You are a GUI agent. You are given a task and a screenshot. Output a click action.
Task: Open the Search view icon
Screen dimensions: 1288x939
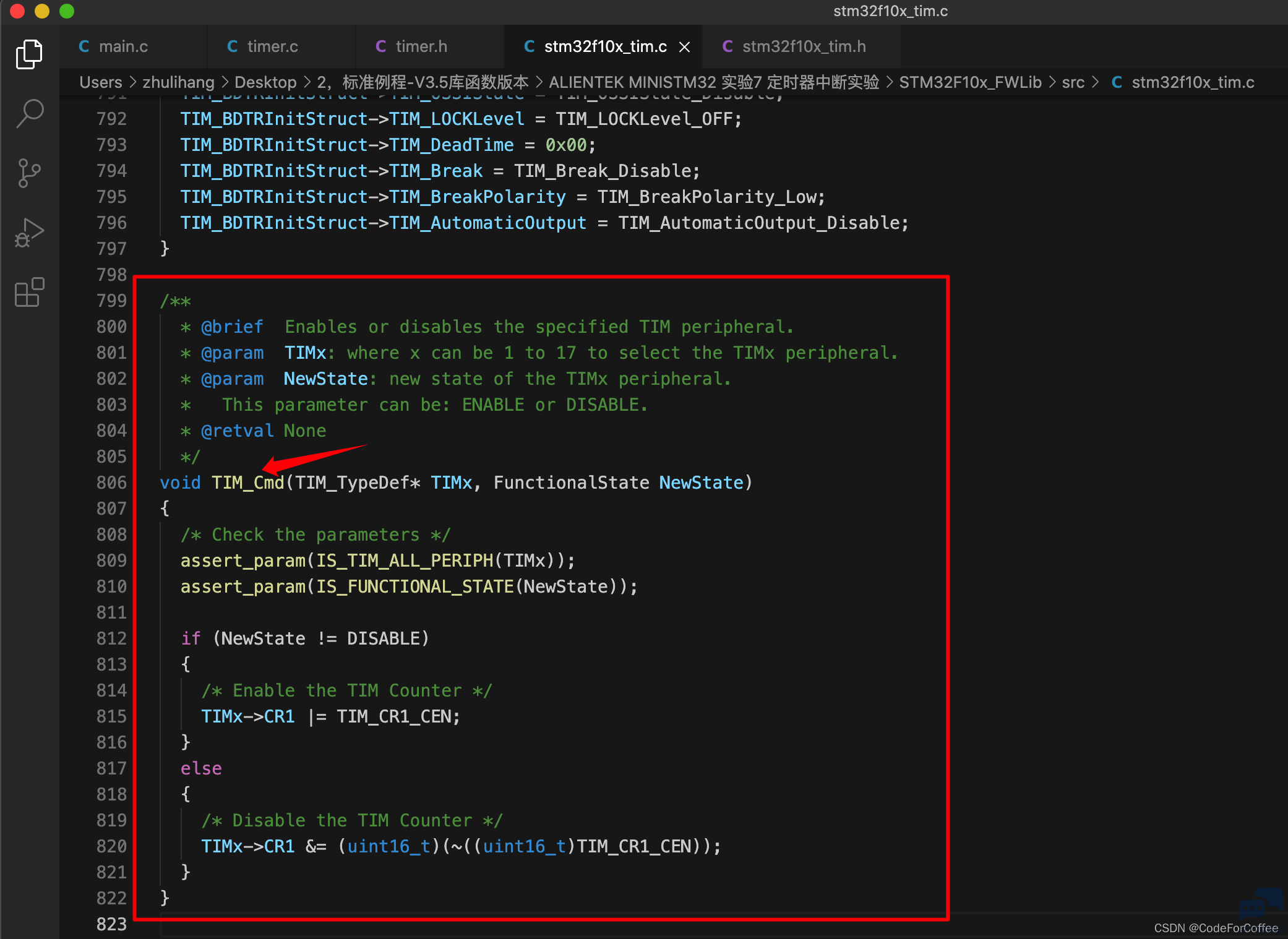tap(29, 114)
